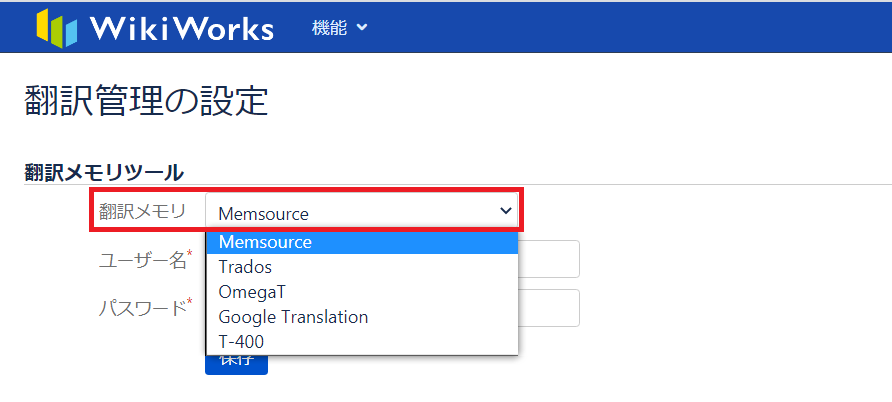Click the down arrow of the 翻訳メモリ dropdown
892x402 pixels.
[505, 211]
